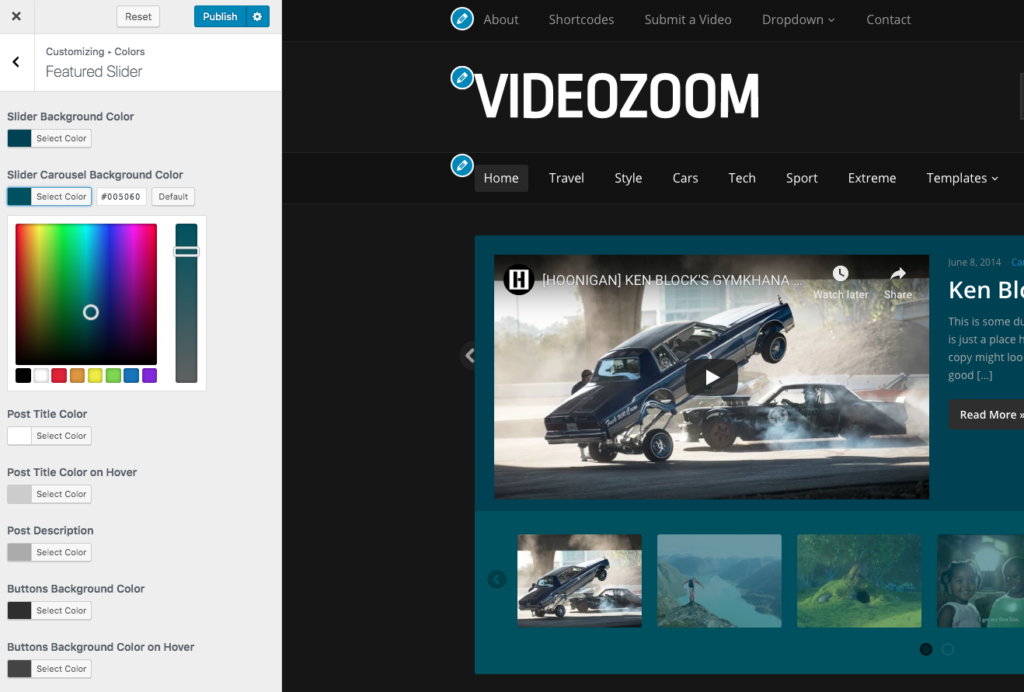Pick a color in the saturation gradient area
Viewport: 1024px width, 692px height.
tap(86, 294)
